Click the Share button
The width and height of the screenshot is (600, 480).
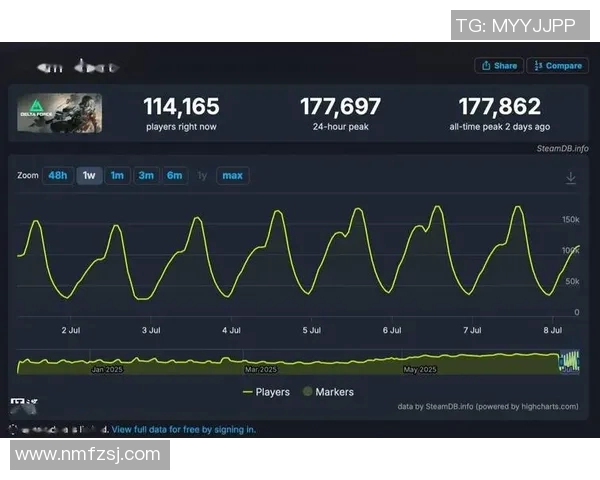pyautogui.click(x=499, y=66)
